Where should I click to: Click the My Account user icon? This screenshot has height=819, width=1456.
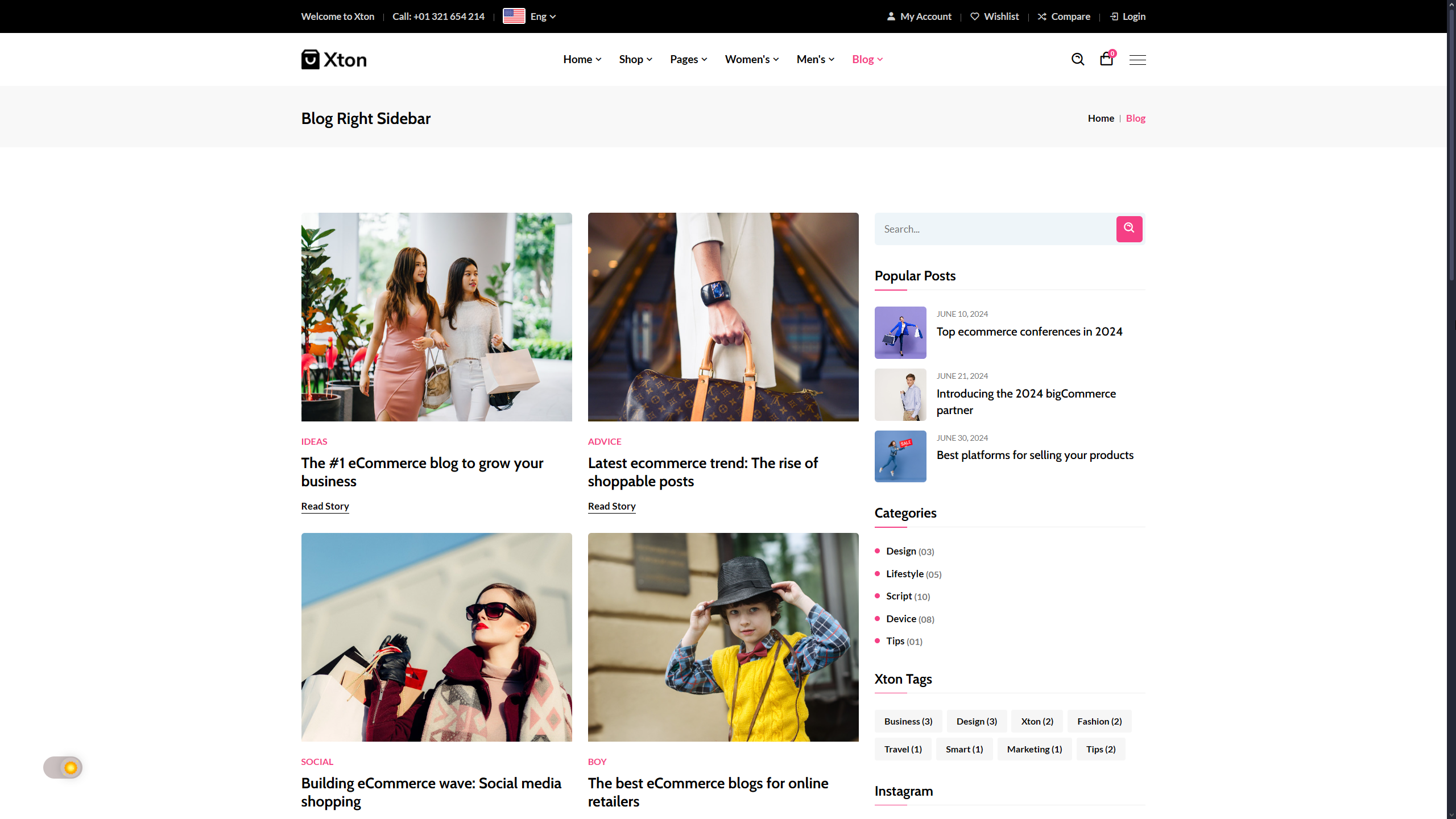point(891,16)
